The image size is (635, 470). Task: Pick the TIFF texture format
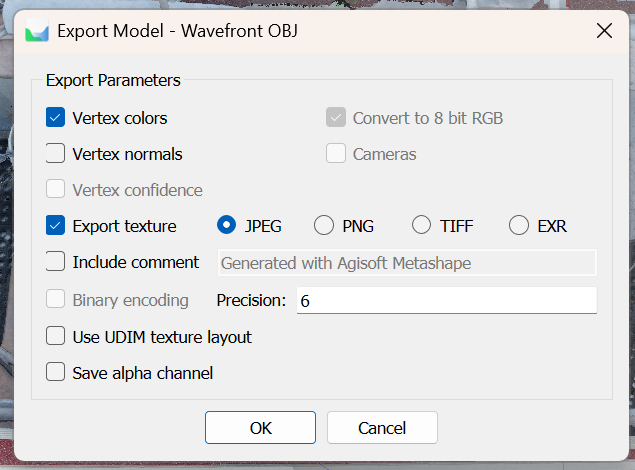click(x=422, y=226)
